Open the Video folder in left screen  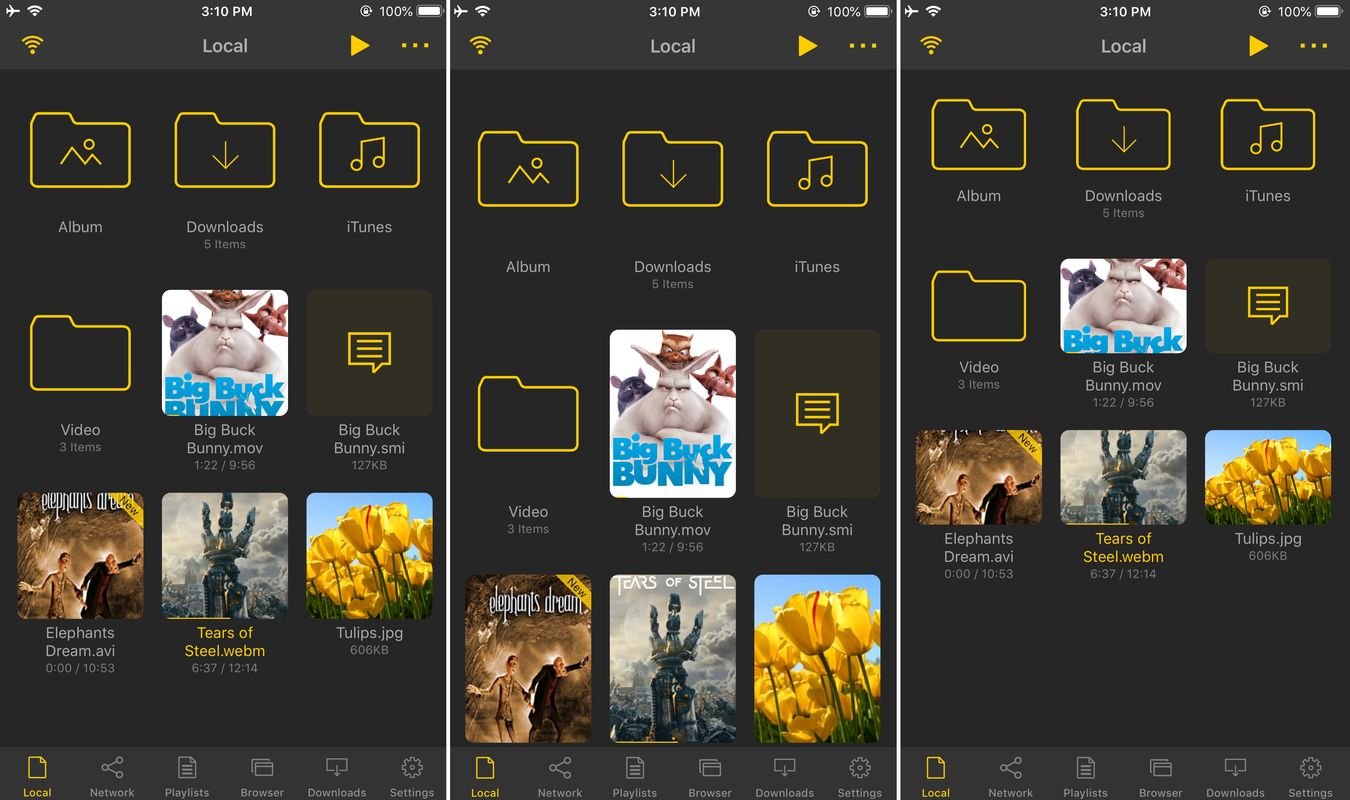[80, 353]
